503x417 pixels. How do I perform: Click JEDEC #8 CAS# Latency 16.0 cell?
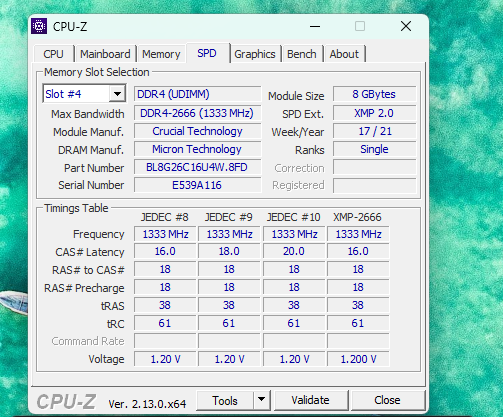tap(165, 251)
